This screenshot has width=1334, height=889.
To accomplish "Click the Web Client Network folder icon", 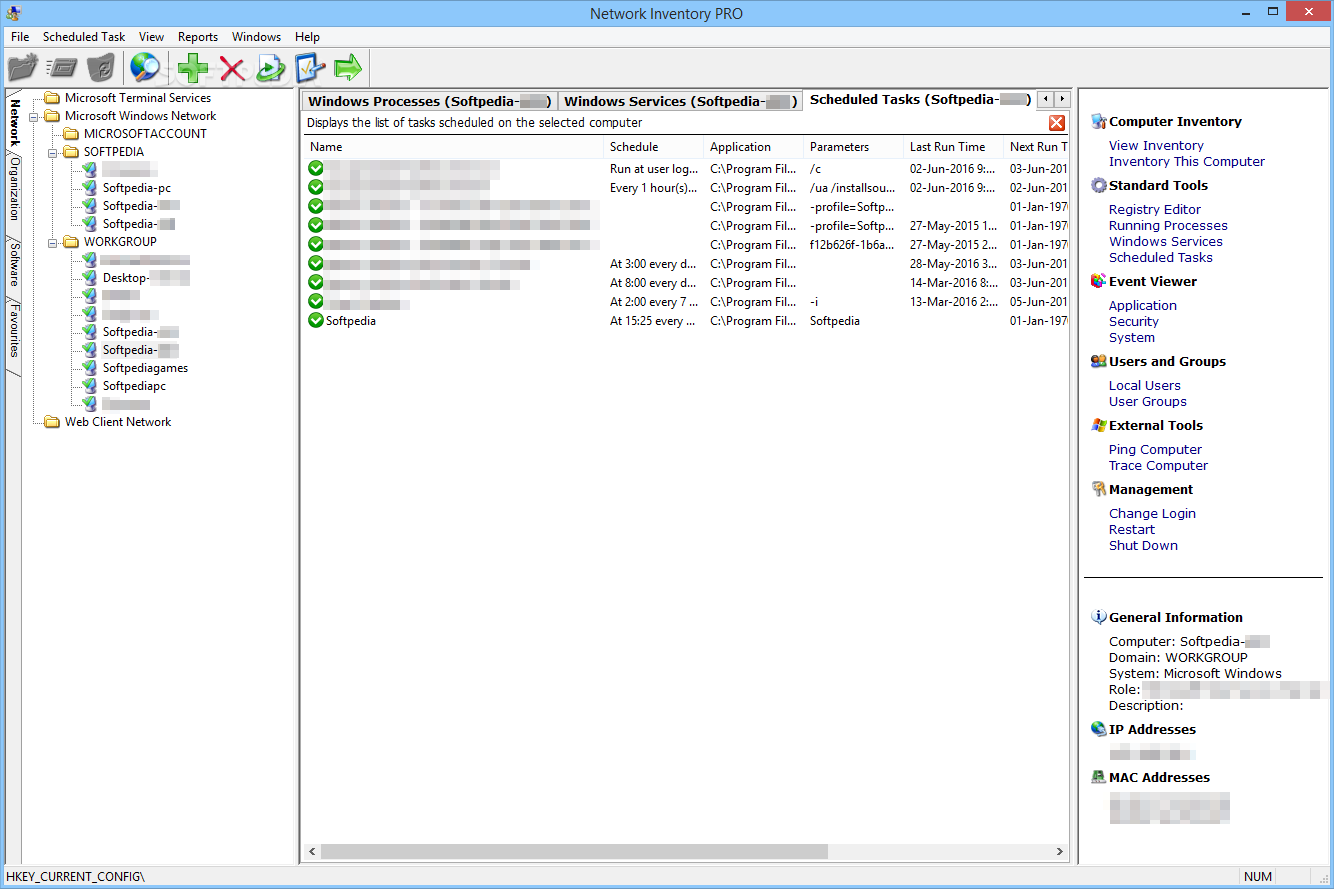I will pos(52,421).
